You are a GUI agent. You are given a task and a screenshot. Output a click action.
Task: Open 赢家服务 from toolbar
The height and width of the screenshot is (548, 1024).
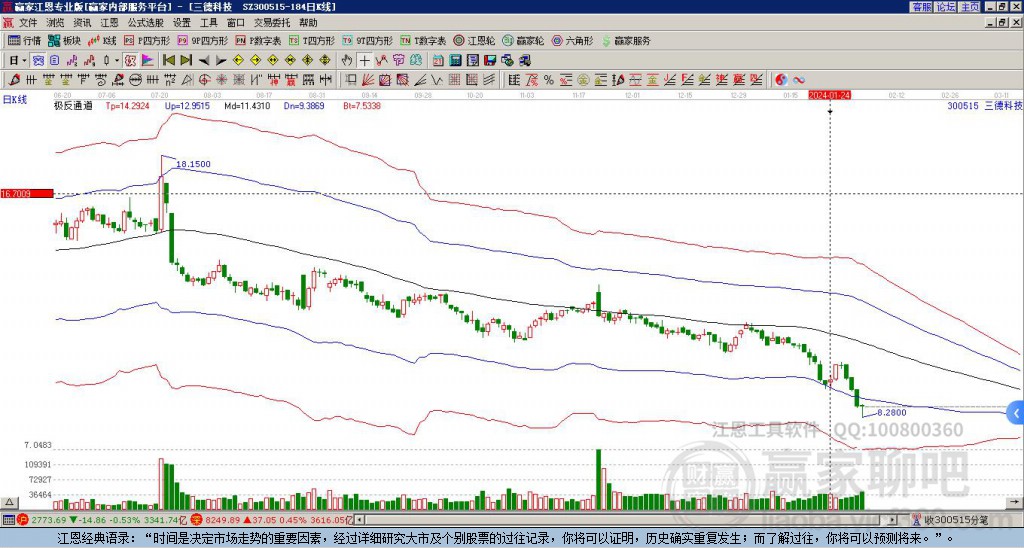click(626, 40)
